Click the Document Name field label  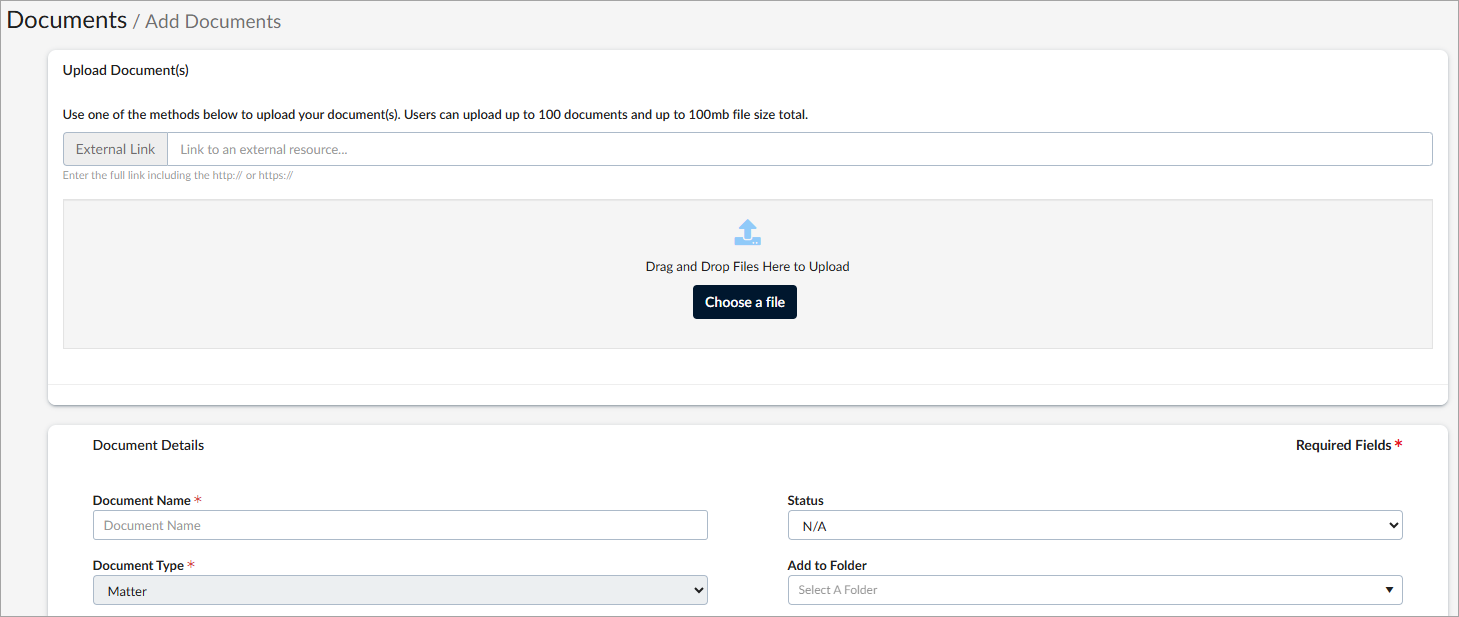click(141, 500)
